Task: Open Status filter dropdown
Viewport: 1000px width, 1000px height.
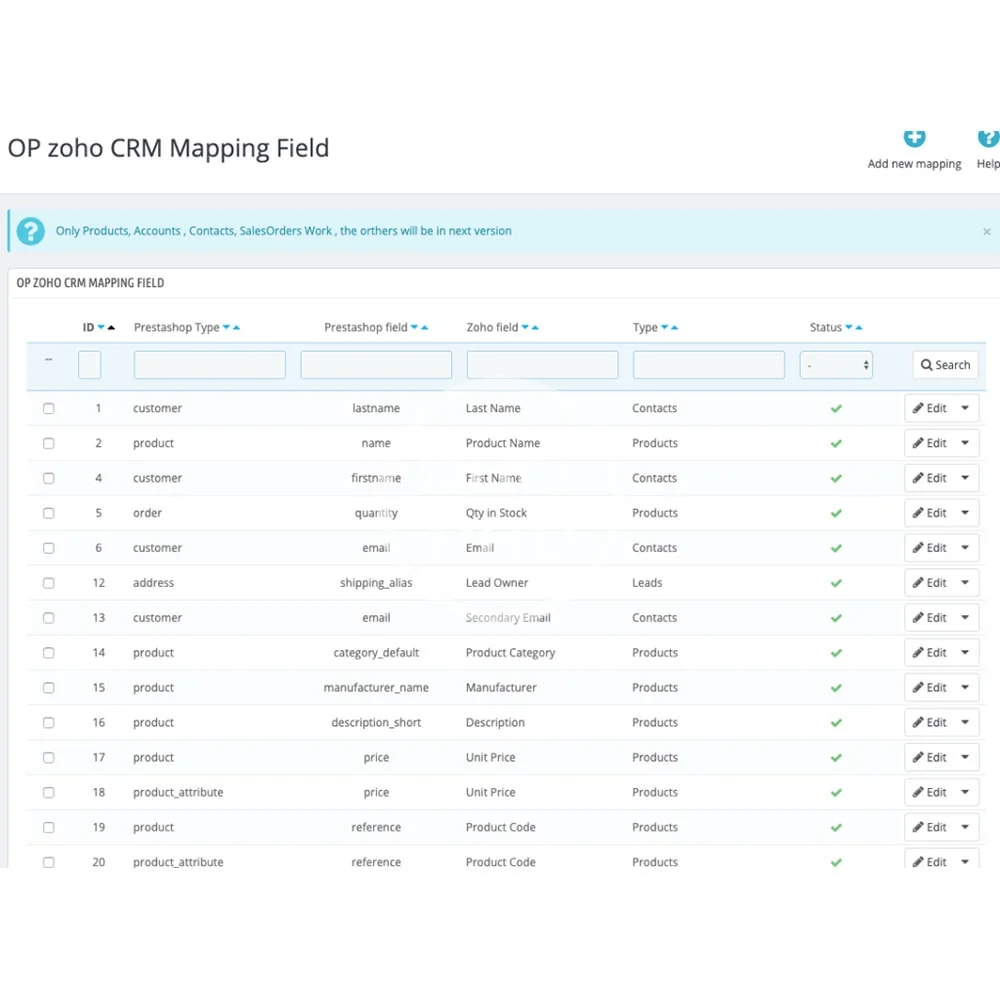Action: point(836,365)
